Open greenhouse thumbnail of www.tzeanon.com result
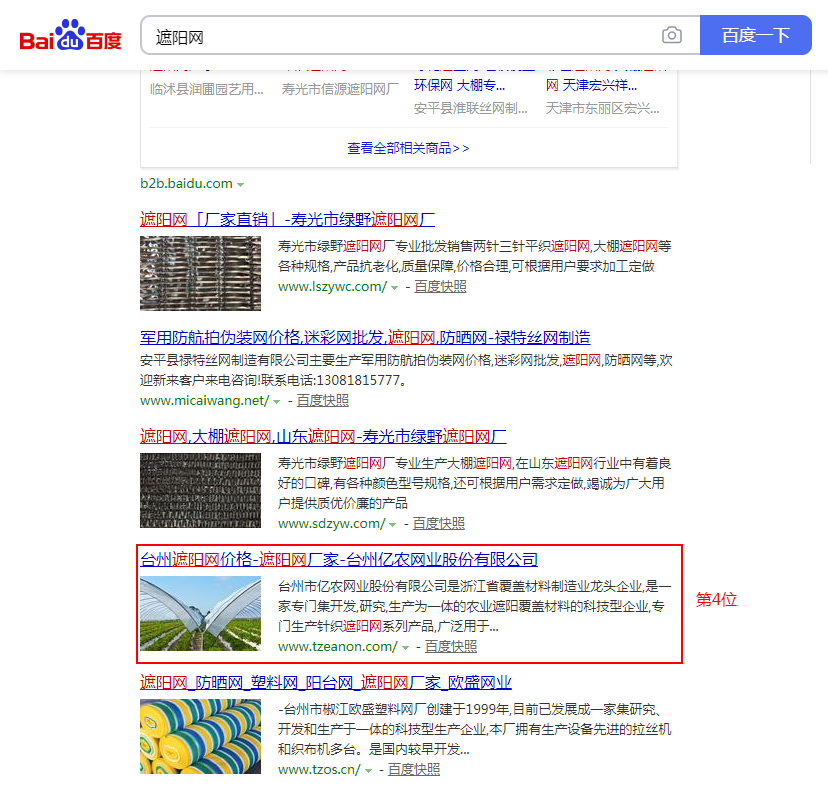Viewport: 828px width, 791px height. [200, 613]
